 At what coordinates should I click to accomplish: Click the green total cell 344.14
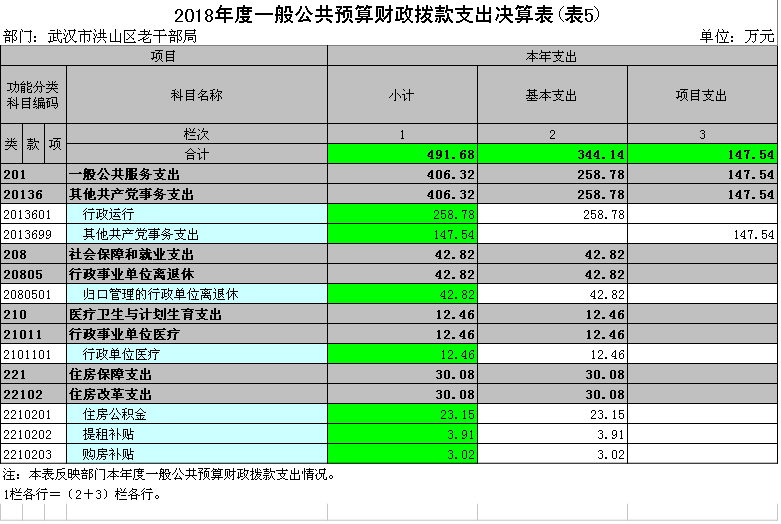point(552,154)
